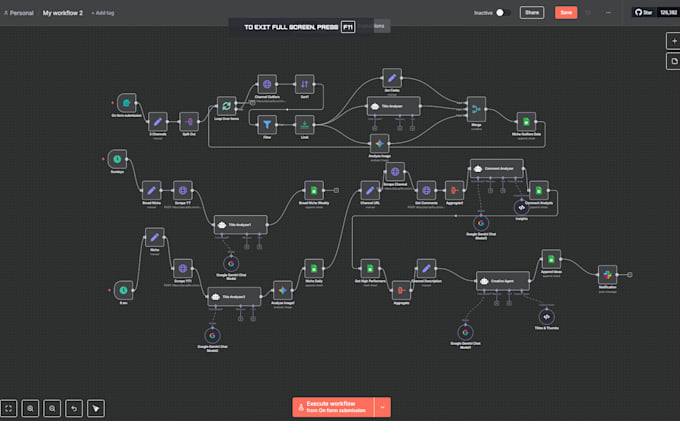Open the Comment Analysis sheet node
Screen dimensions: 680x421
(539, 190)
